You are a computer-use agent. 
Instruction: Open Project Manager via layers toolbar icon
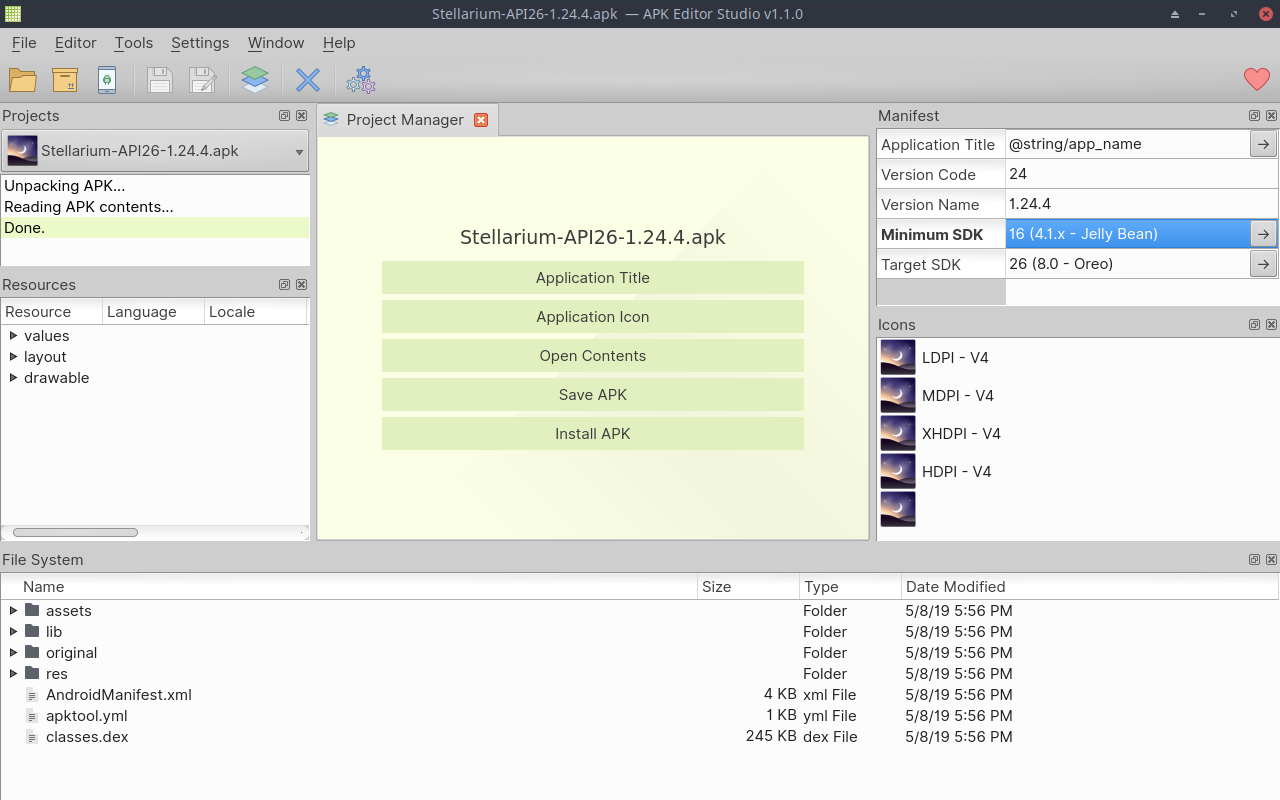point(255,80)
